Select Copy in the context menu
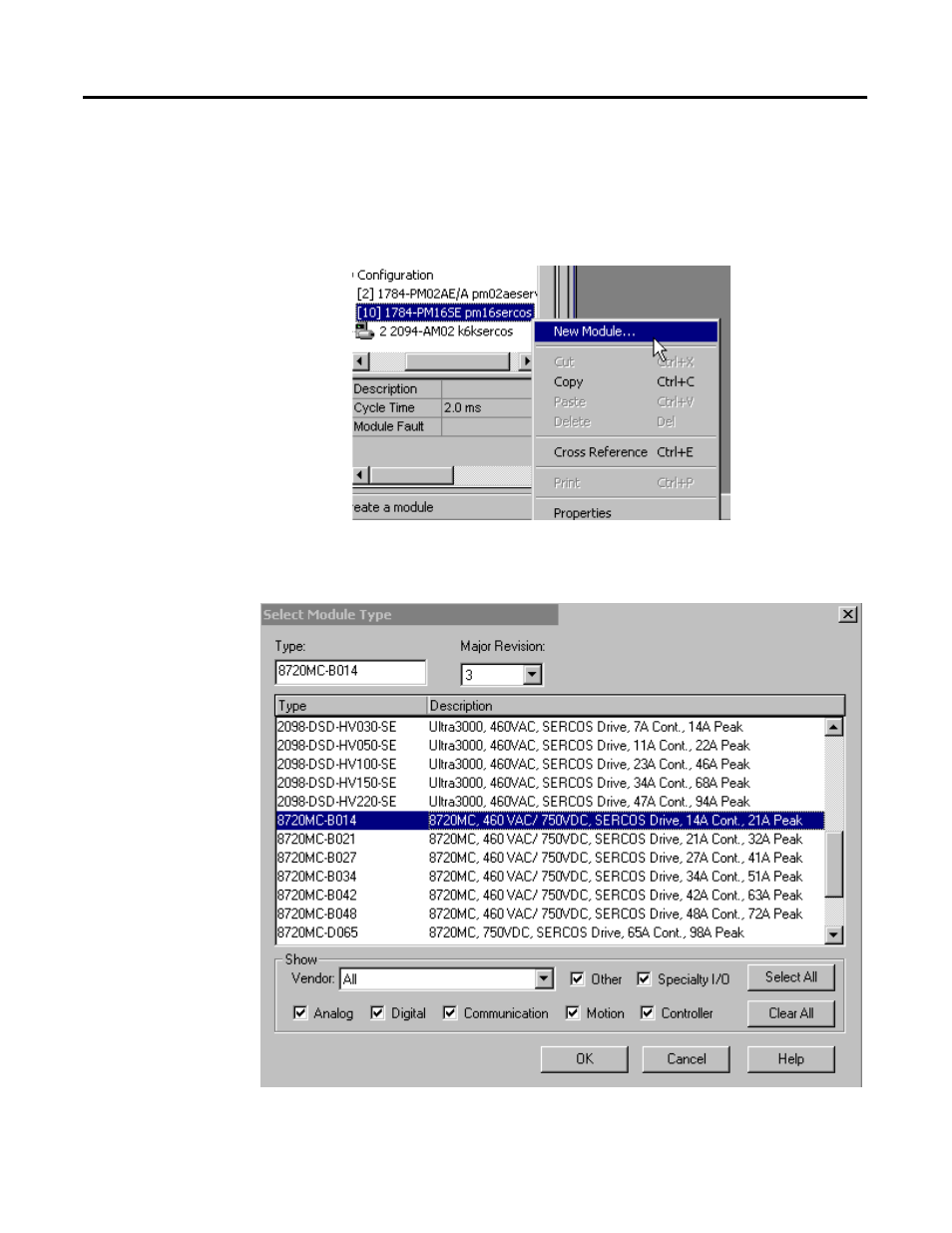952x1233 pixels. (626, 382)
